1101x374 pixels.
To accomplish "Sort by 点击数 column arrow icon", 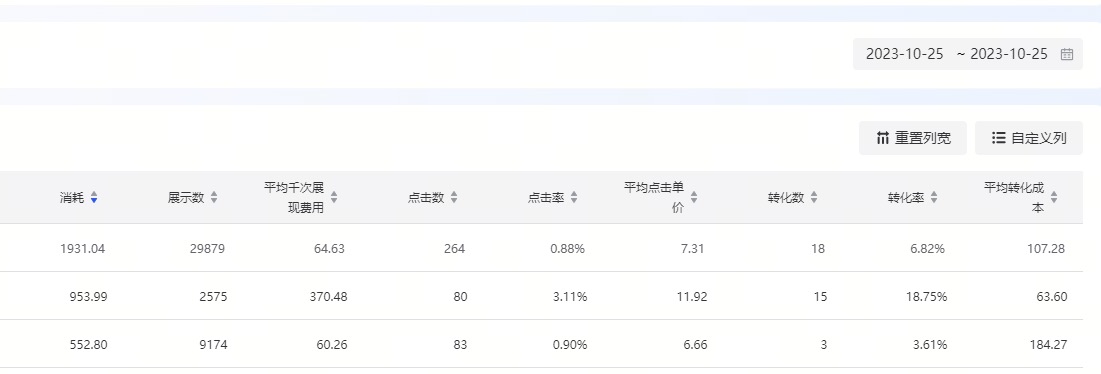I will [x=454, y=198].
